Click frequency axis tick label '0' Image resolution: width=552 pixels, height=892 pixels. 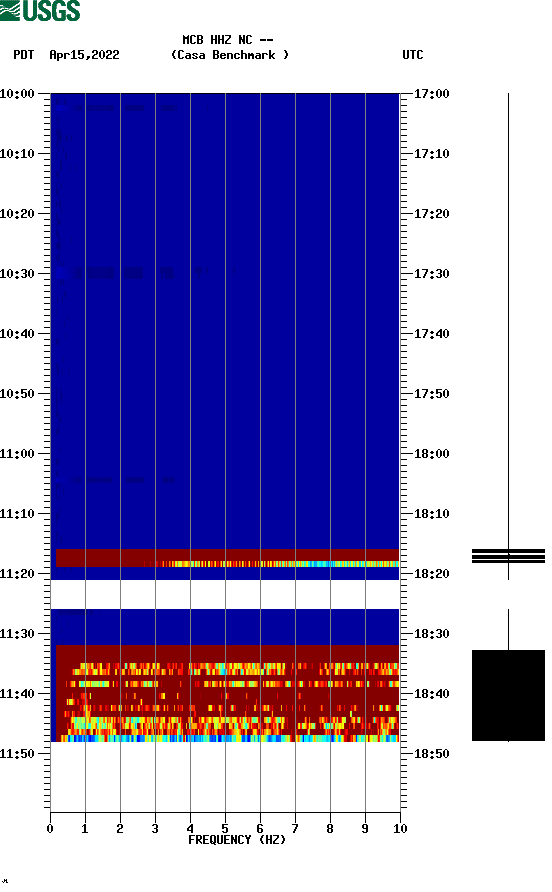(x=50, y=828)
